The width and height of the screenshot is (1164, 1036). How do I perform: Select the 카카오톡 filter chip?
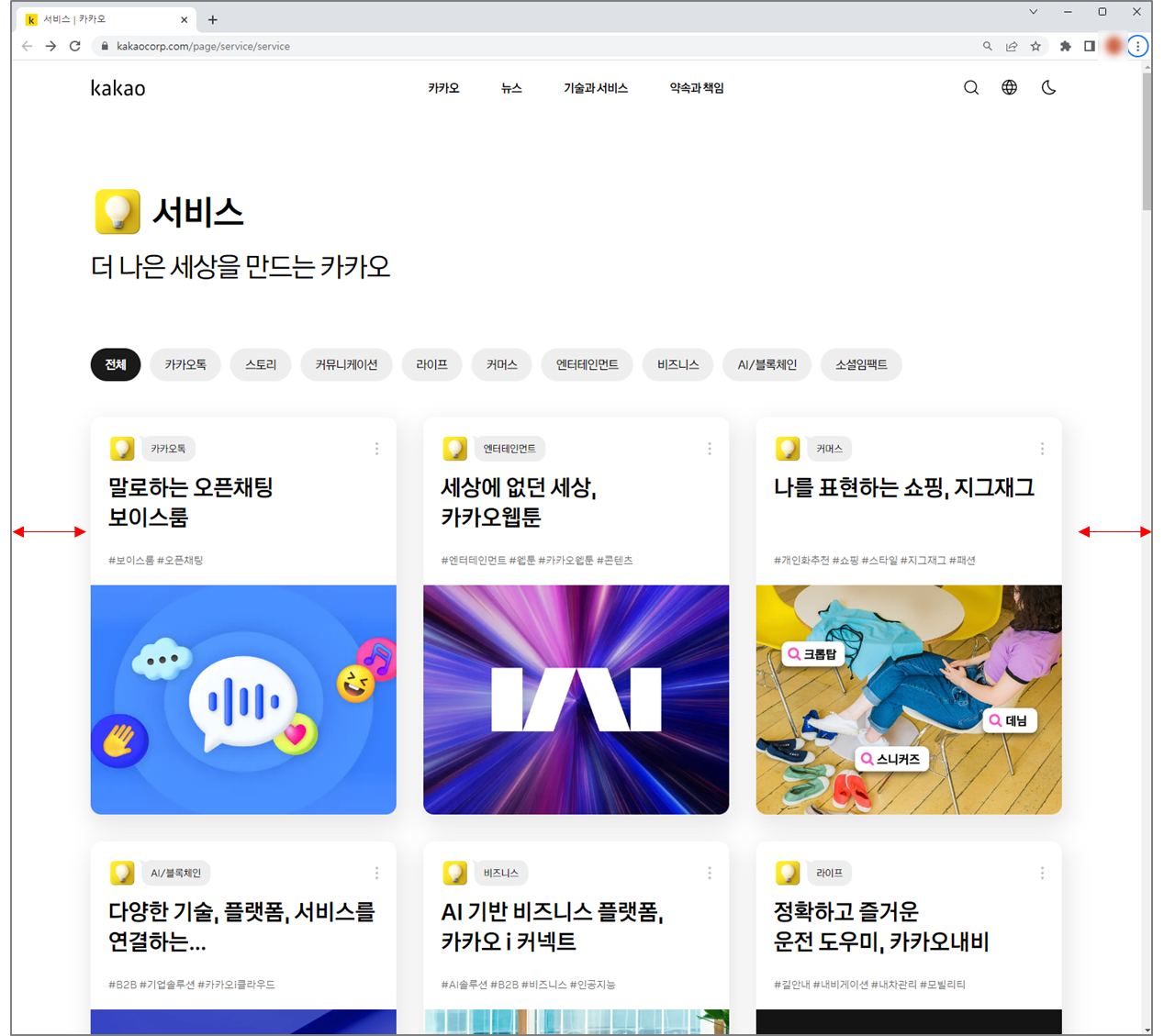(185, 364)
